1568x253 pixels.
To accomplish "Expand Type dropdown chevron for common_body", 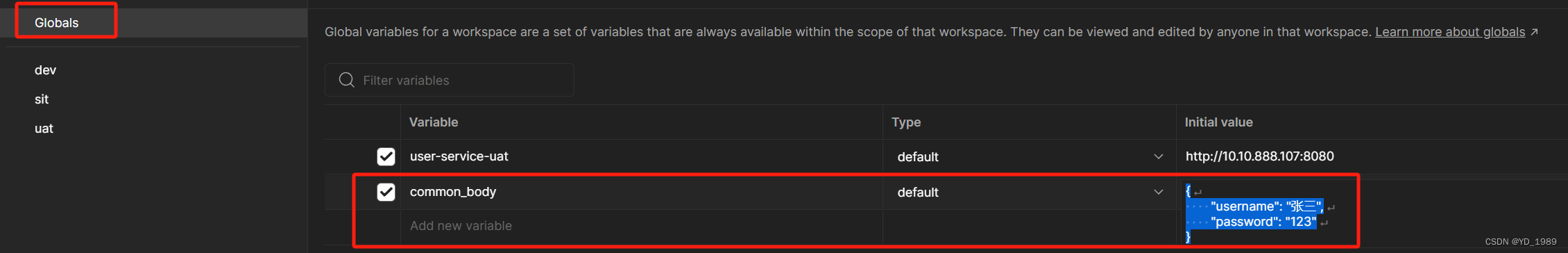I will tap(1158, 192).
